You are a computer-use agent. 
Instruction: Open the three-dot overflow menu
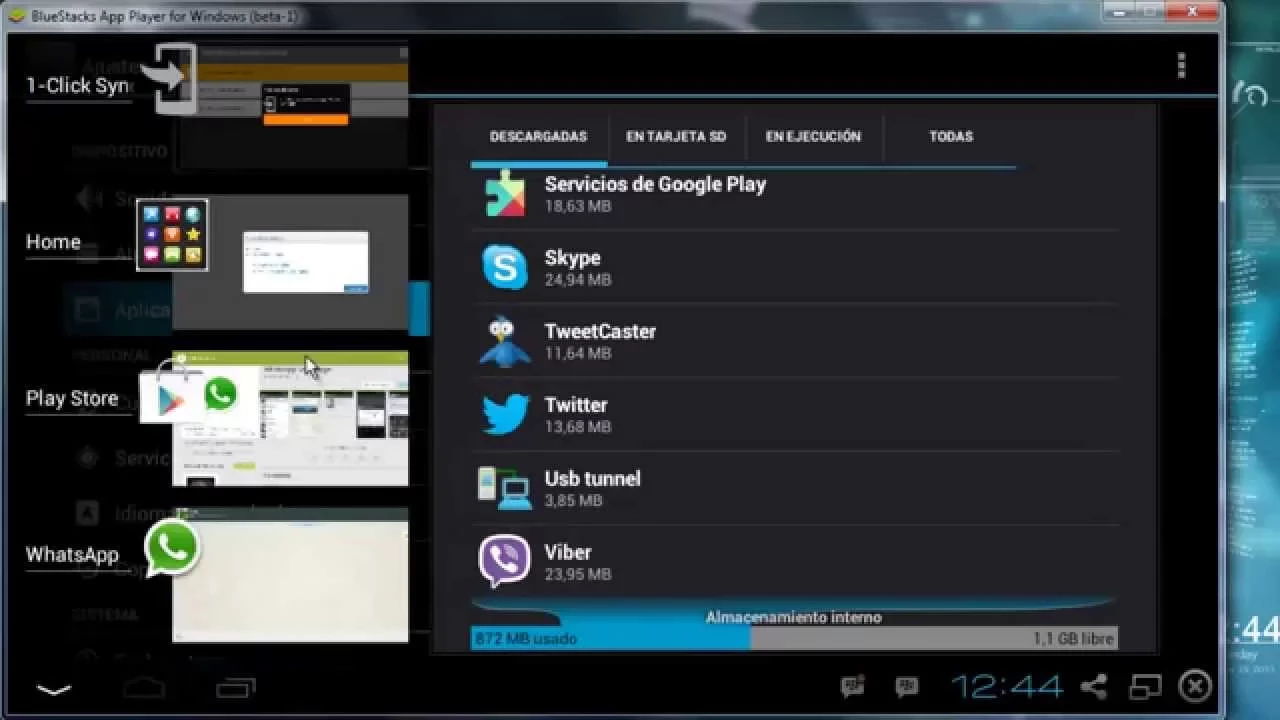tap(1181, 66)
